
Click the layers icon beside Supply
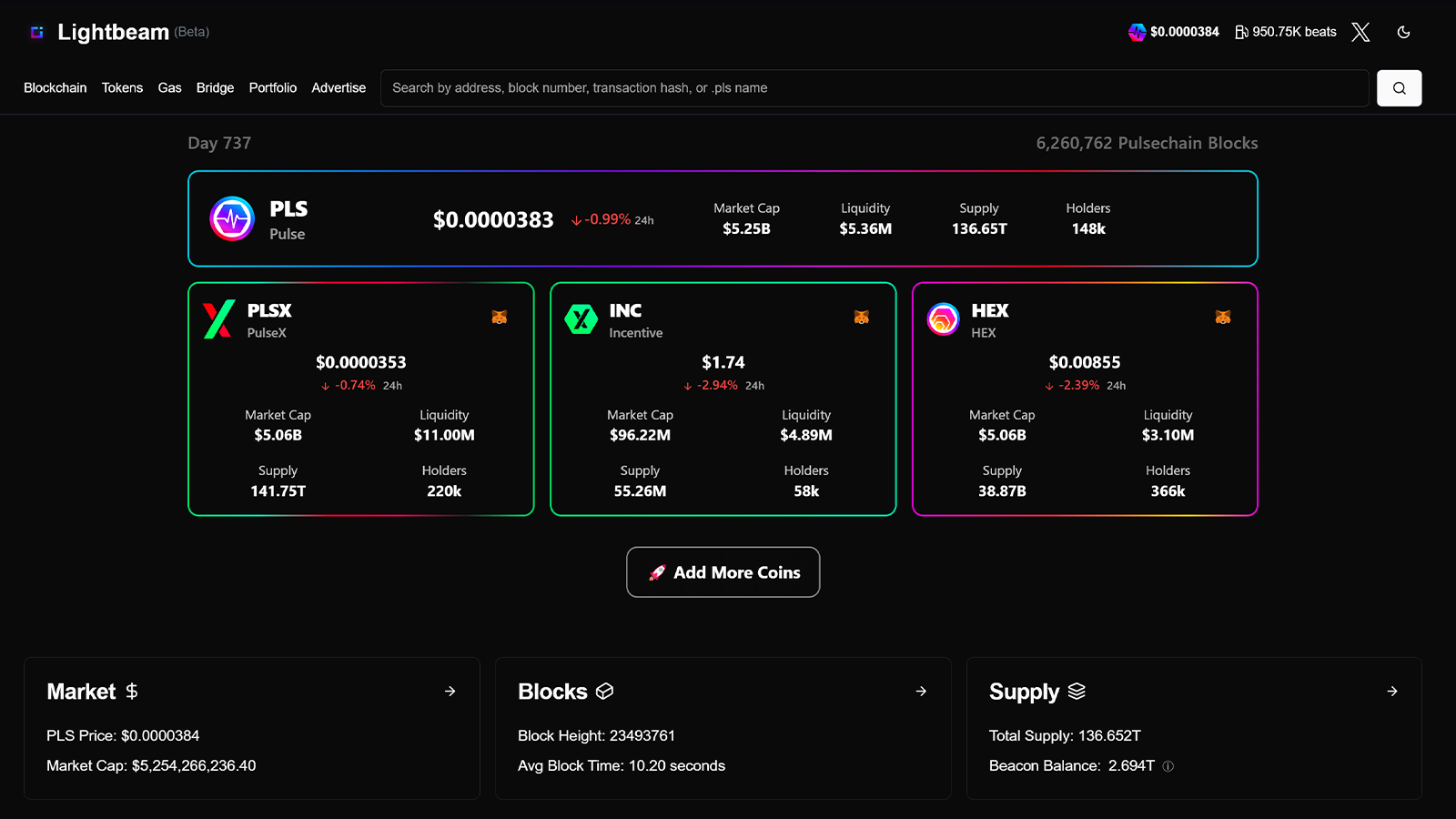click(x=1077, y=692)
